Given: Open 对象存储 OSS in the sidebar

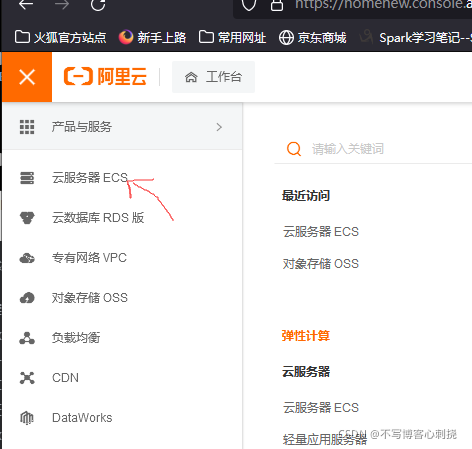Looking at the screenshot, I should (90, 298).
